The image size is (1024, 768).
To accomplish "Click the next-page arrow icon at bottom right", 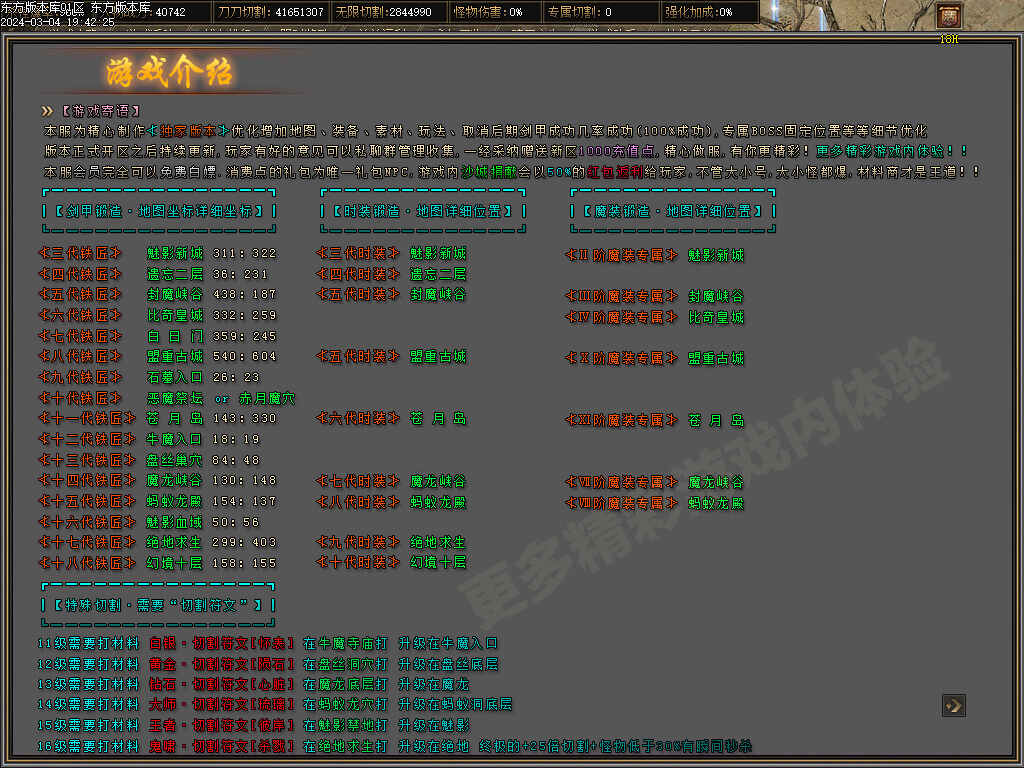I will point(953,705).
